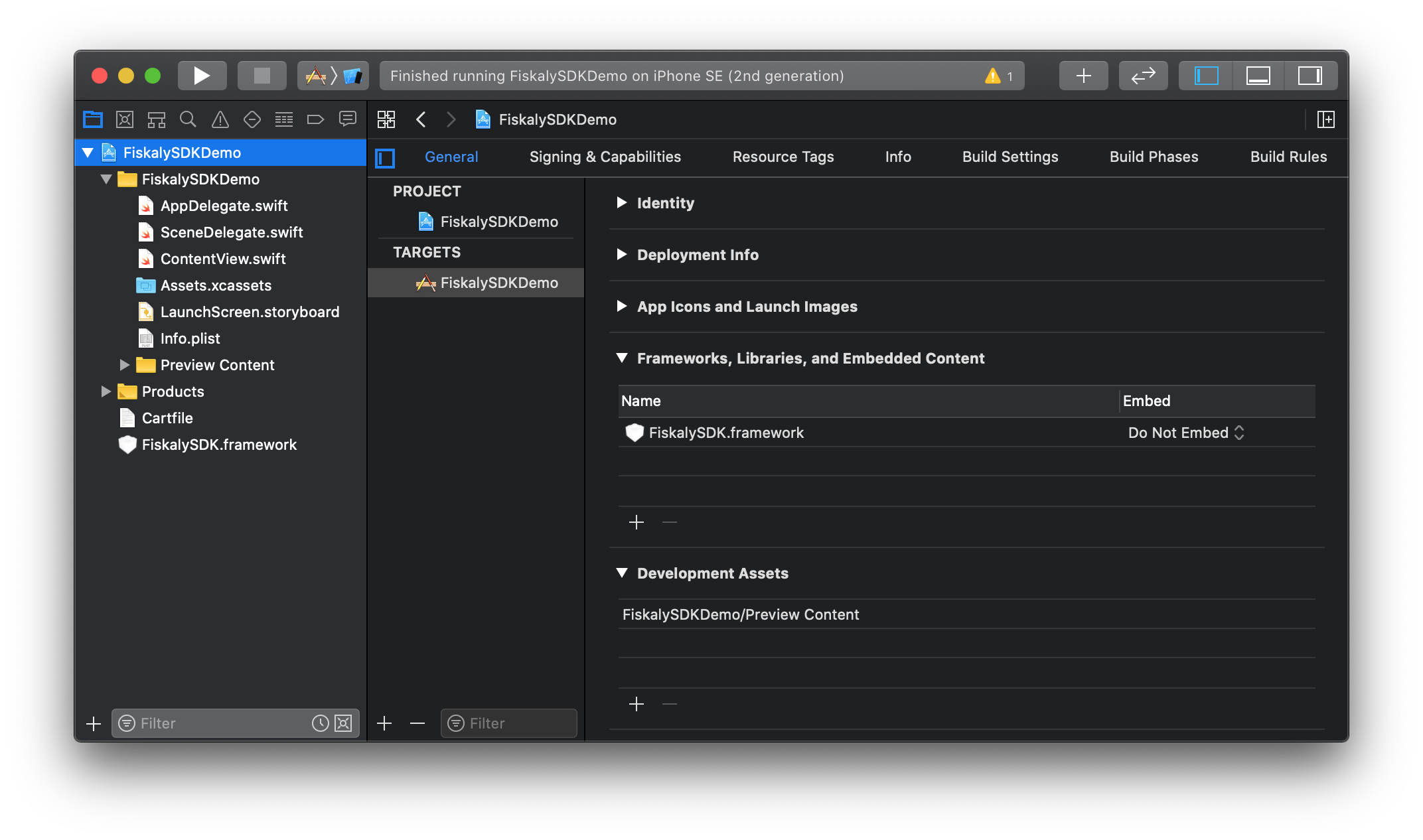Switch to the Signing & Capabilities tab

[605, 157]
